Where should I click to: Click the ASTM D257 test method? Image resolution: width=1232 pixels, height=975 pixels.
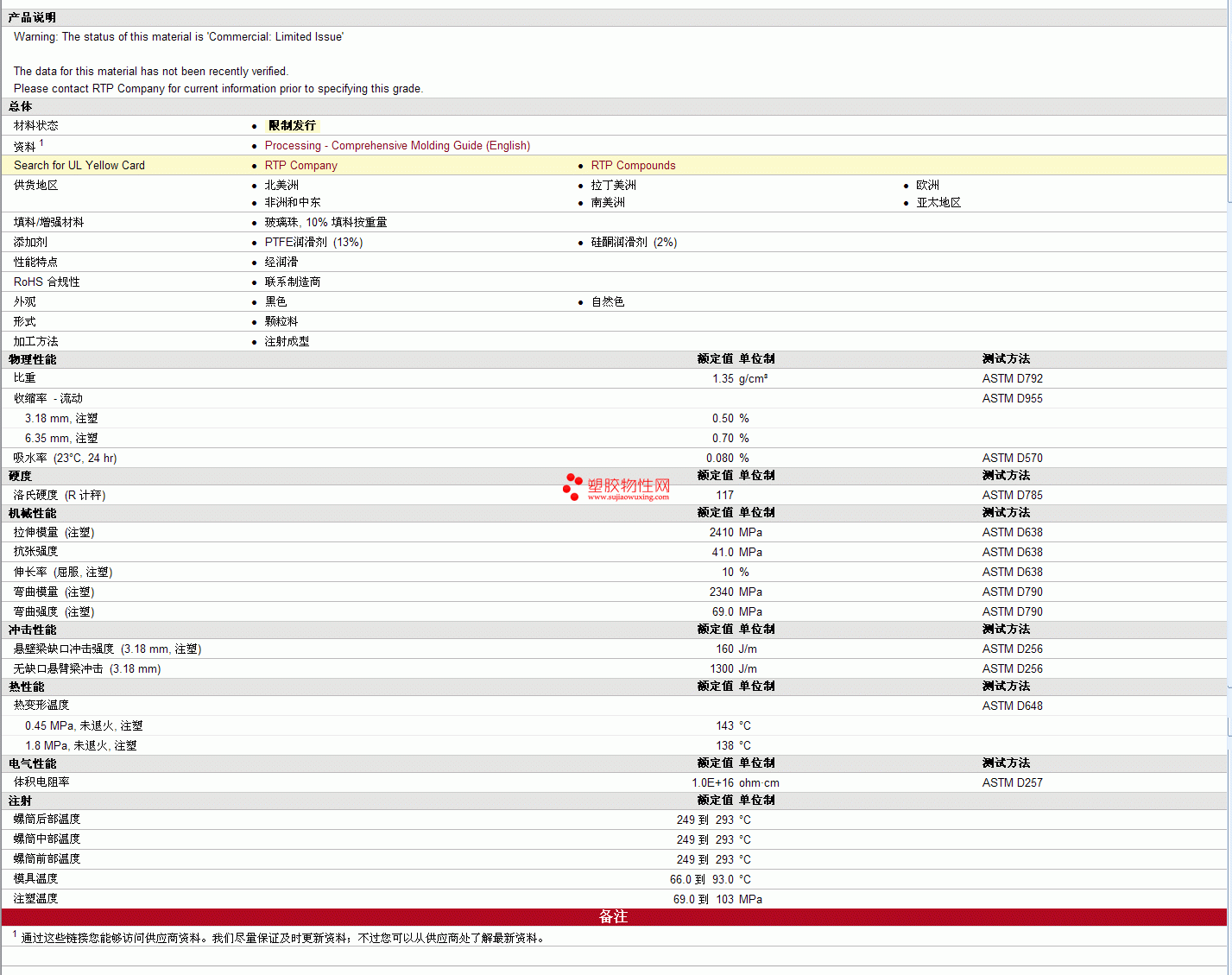1012,783
